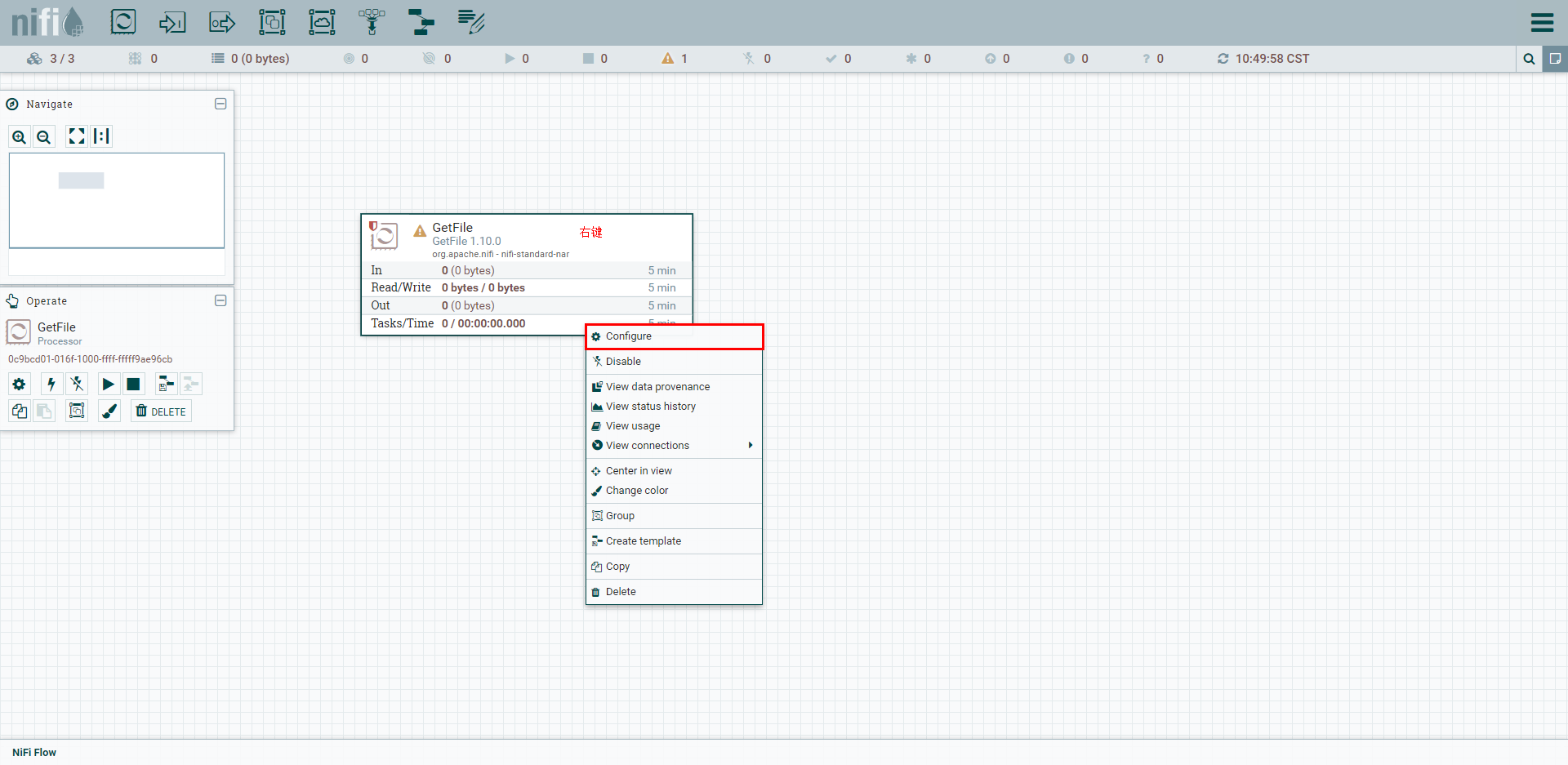Click the GetFile processor warning icon

[420, 231]
